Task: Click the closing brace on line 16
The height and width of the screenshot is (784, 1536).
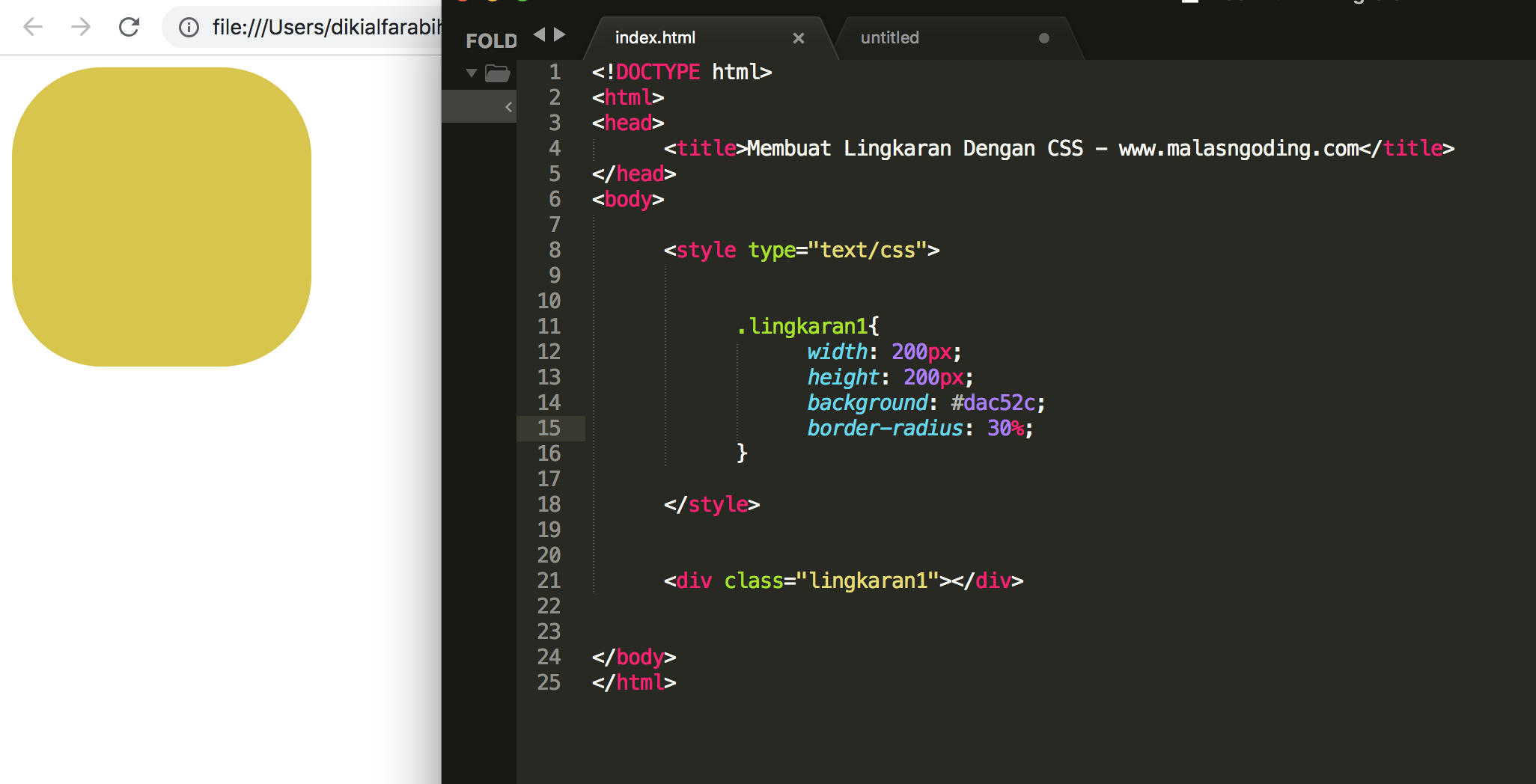Action: click(x=742, y=453)
